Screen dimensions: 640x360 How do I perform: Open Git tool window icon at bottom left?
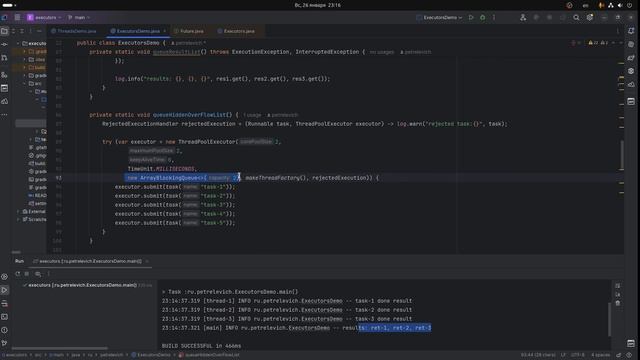click(x=4, y=343)
